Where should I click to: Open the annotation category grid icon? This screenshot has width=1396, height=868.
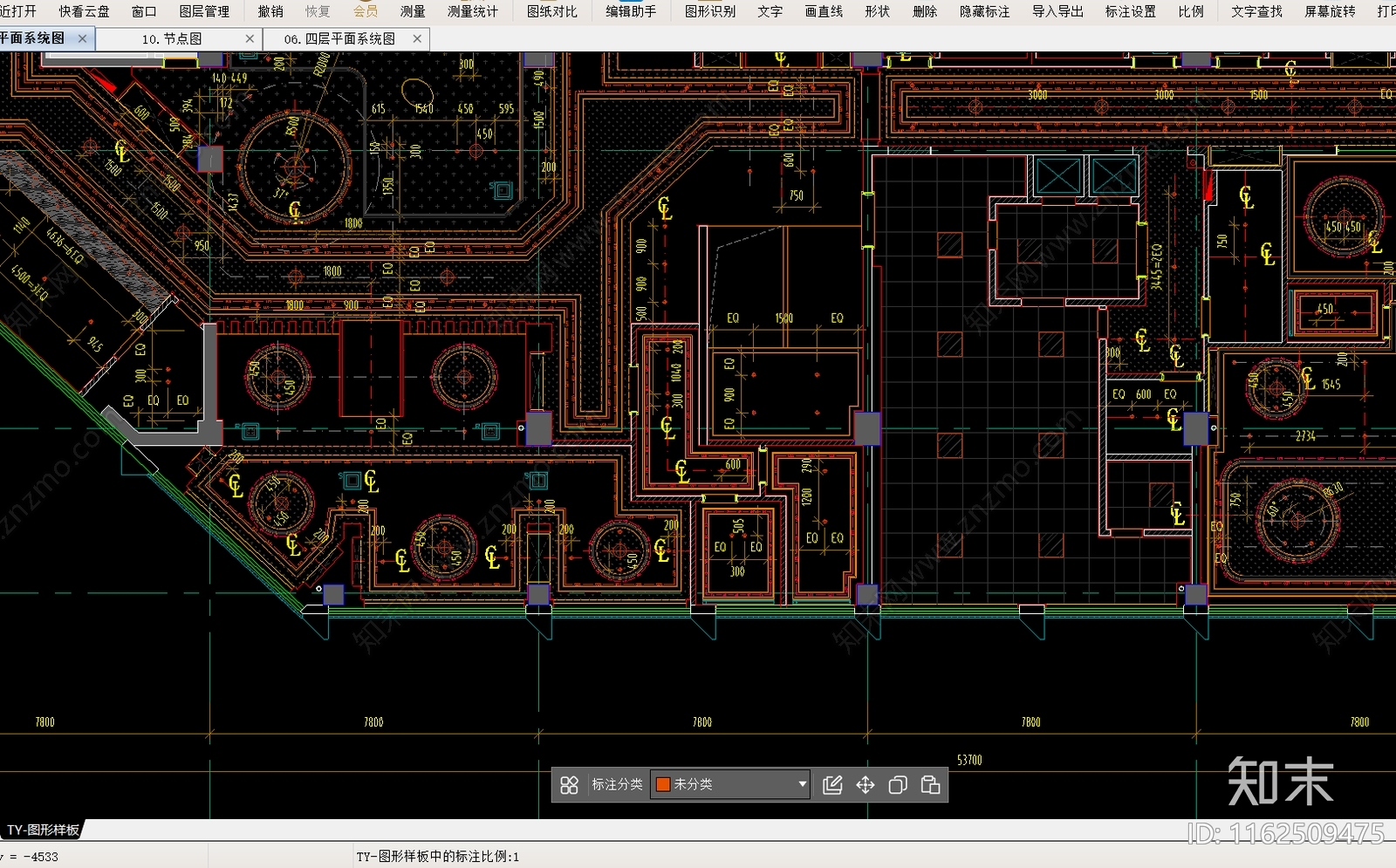[569, 785]
